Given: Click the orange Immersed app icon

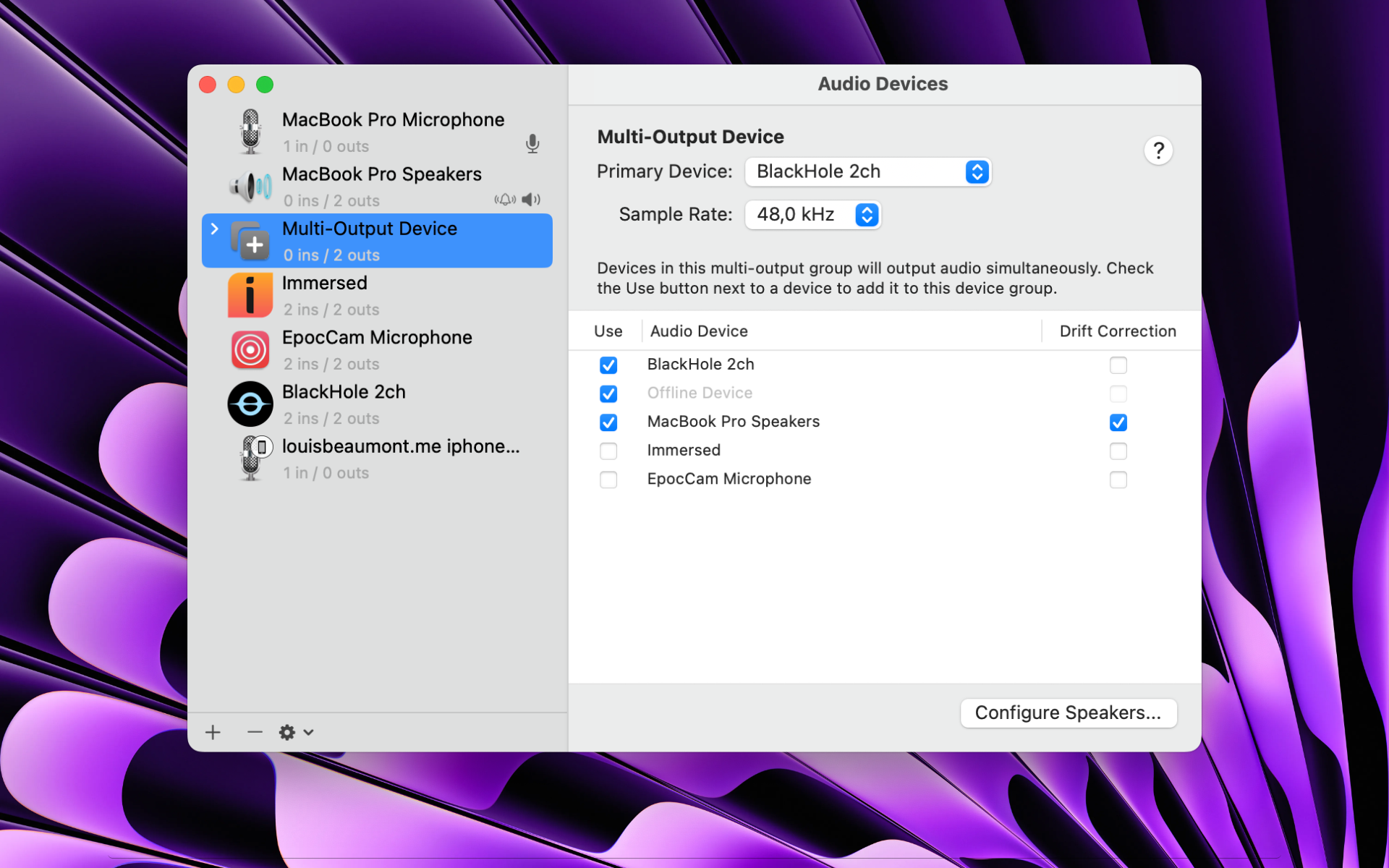Looking at the screenshot, I should (x=250, y=295).
